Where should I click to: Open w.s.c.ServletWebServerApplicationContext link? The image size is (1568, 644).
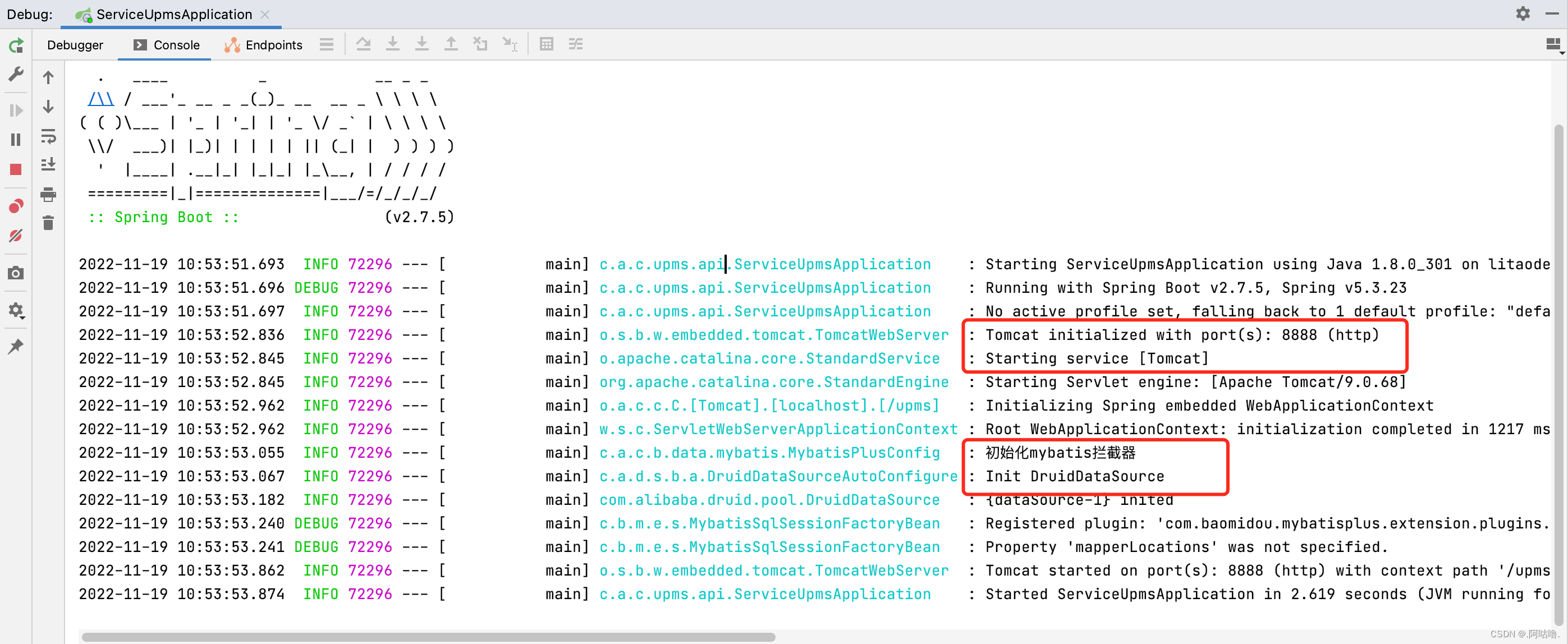pyautogui.click(x=778, y=429)
